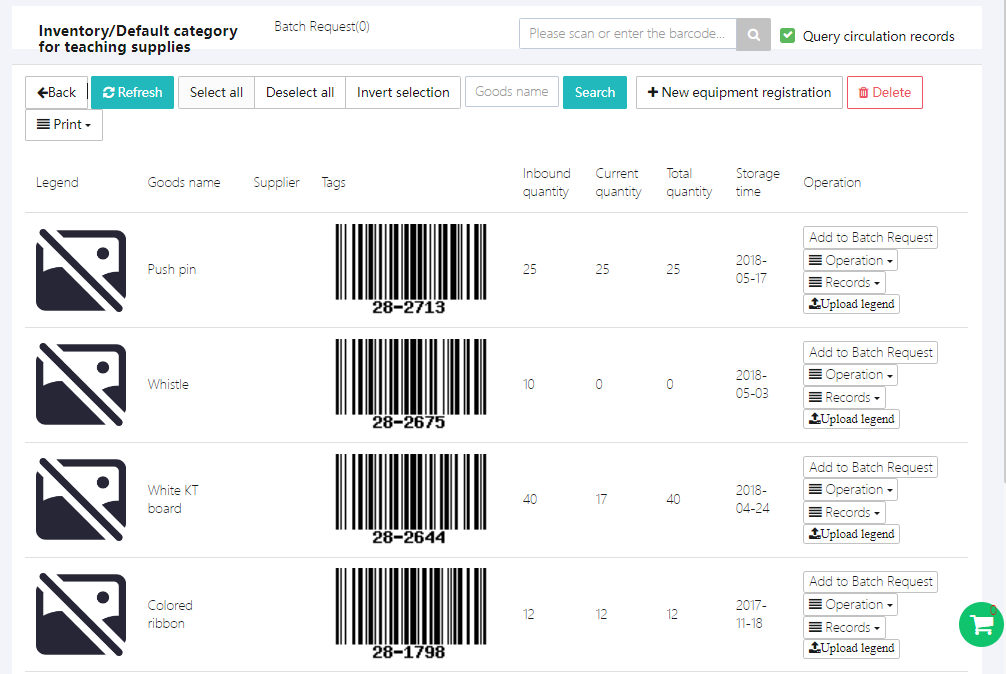Click New equipment registration button

tap(739, 92)
